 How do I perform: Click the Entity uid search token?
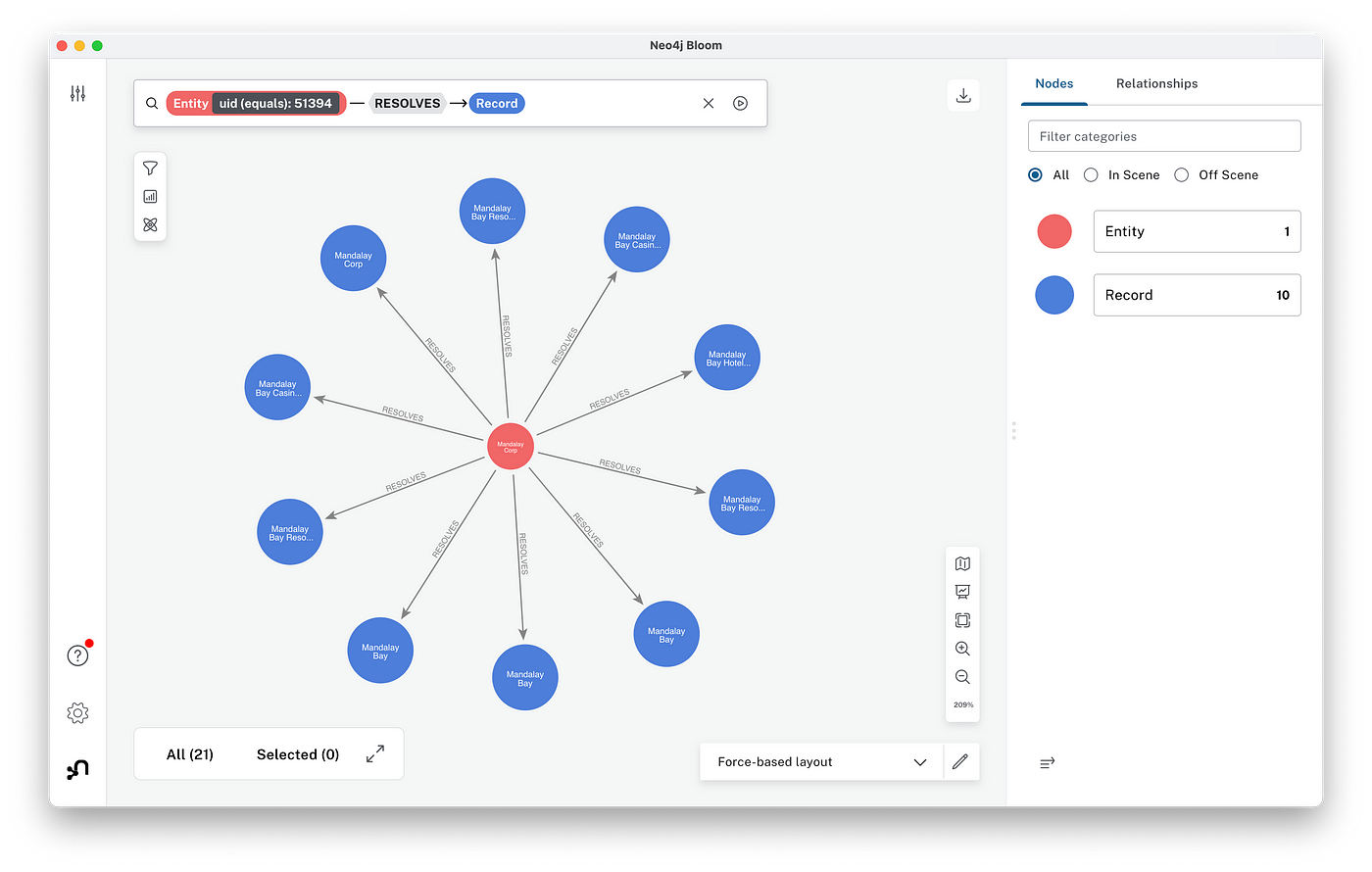pyautogui.click(x=256, y=103)
